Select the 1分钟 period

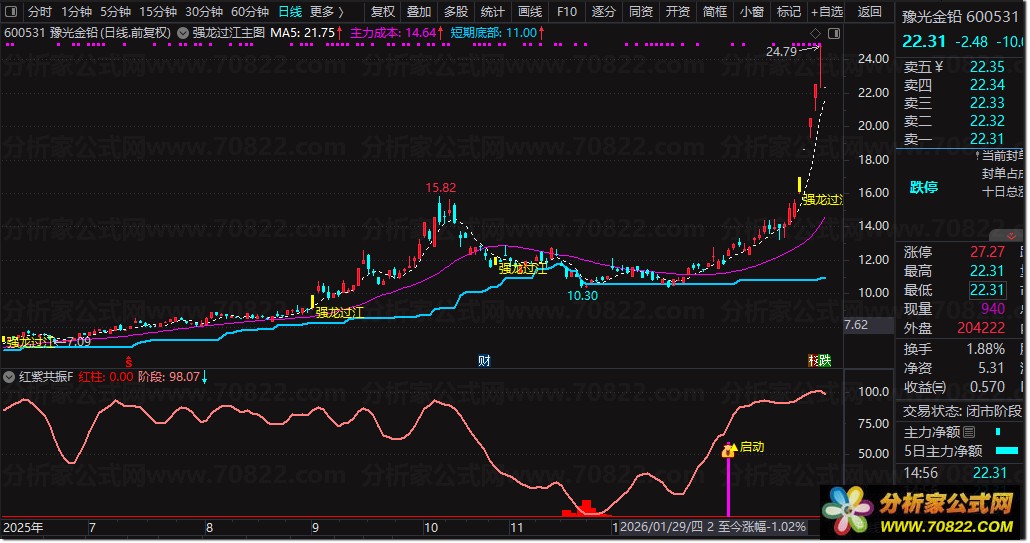pyautogui.click(x=76, y=11)
